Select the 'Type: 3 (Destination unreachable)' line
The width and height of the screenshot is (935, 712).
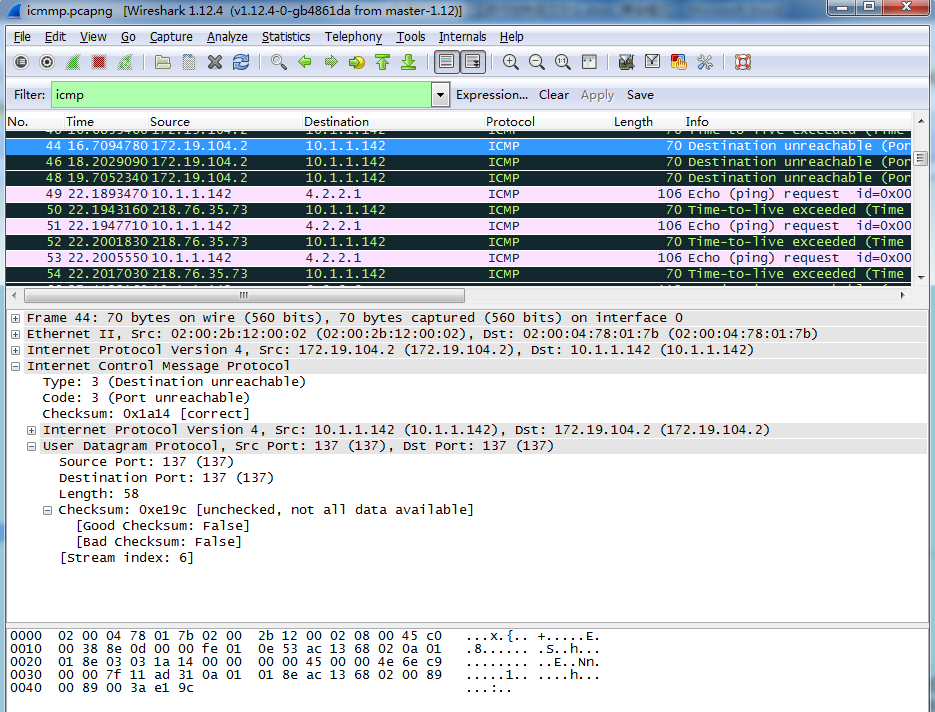[174, 382]
